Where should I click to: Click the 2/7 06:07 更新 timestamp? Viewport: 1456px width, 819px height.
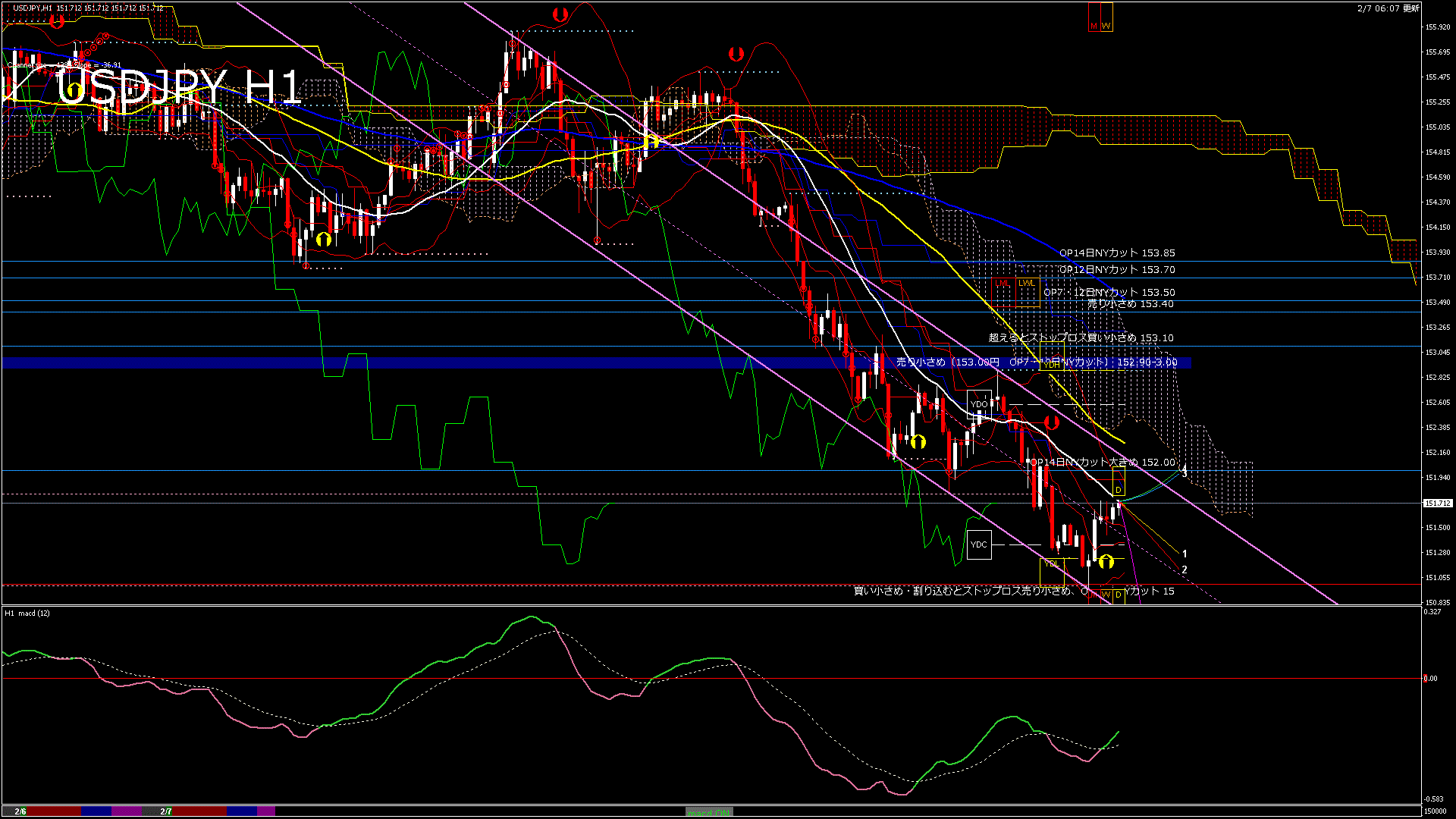coord(1388,8)
